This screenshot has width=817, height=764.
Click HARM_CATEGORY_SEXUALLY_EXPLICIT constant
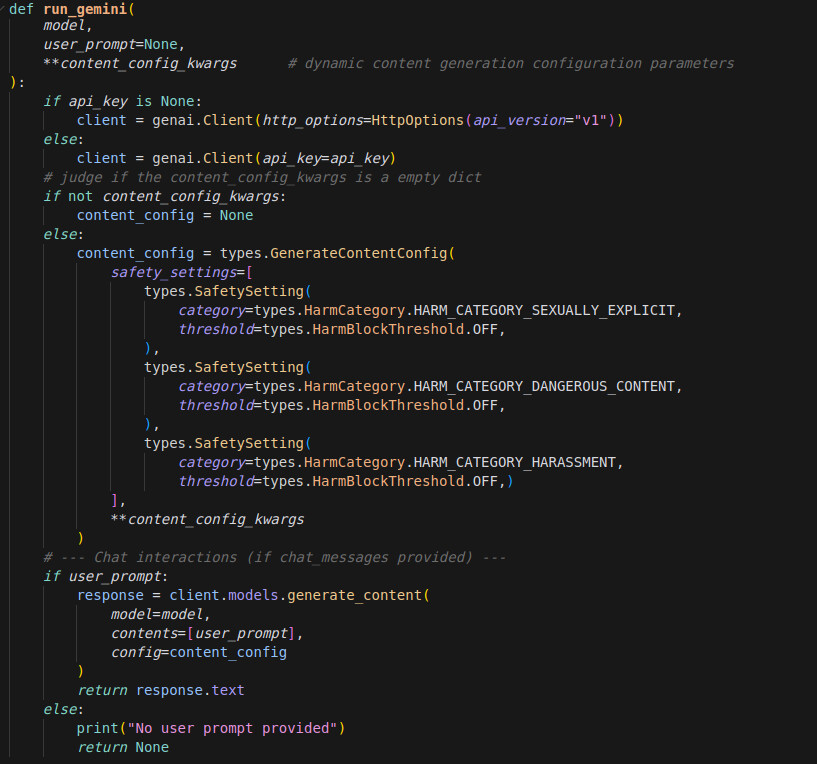544,311
